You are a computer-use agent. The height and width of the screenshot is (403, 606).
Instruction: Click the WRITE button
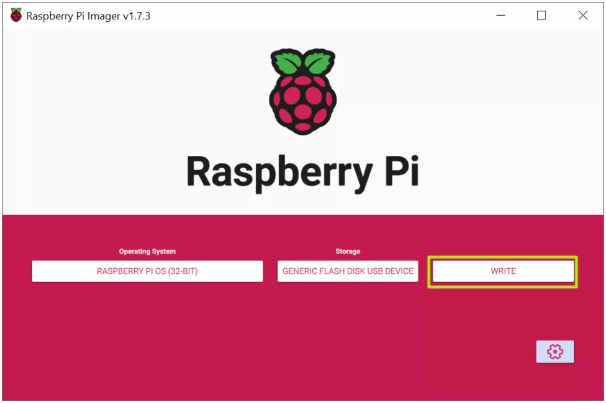click(x=503, y=271)
